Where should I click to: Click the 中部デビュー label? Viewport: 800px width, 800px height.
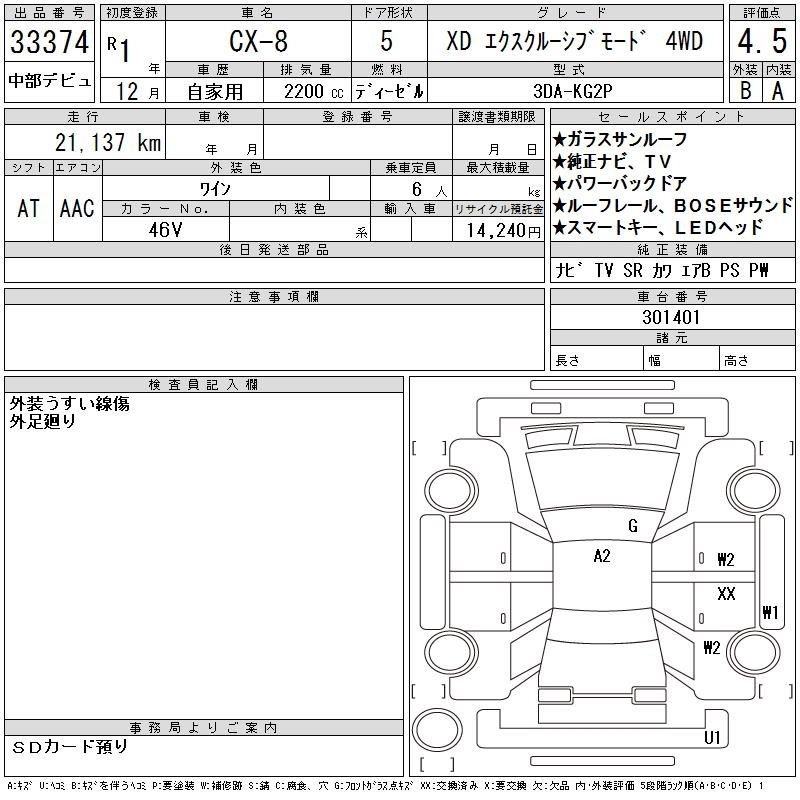pos(49,81)
